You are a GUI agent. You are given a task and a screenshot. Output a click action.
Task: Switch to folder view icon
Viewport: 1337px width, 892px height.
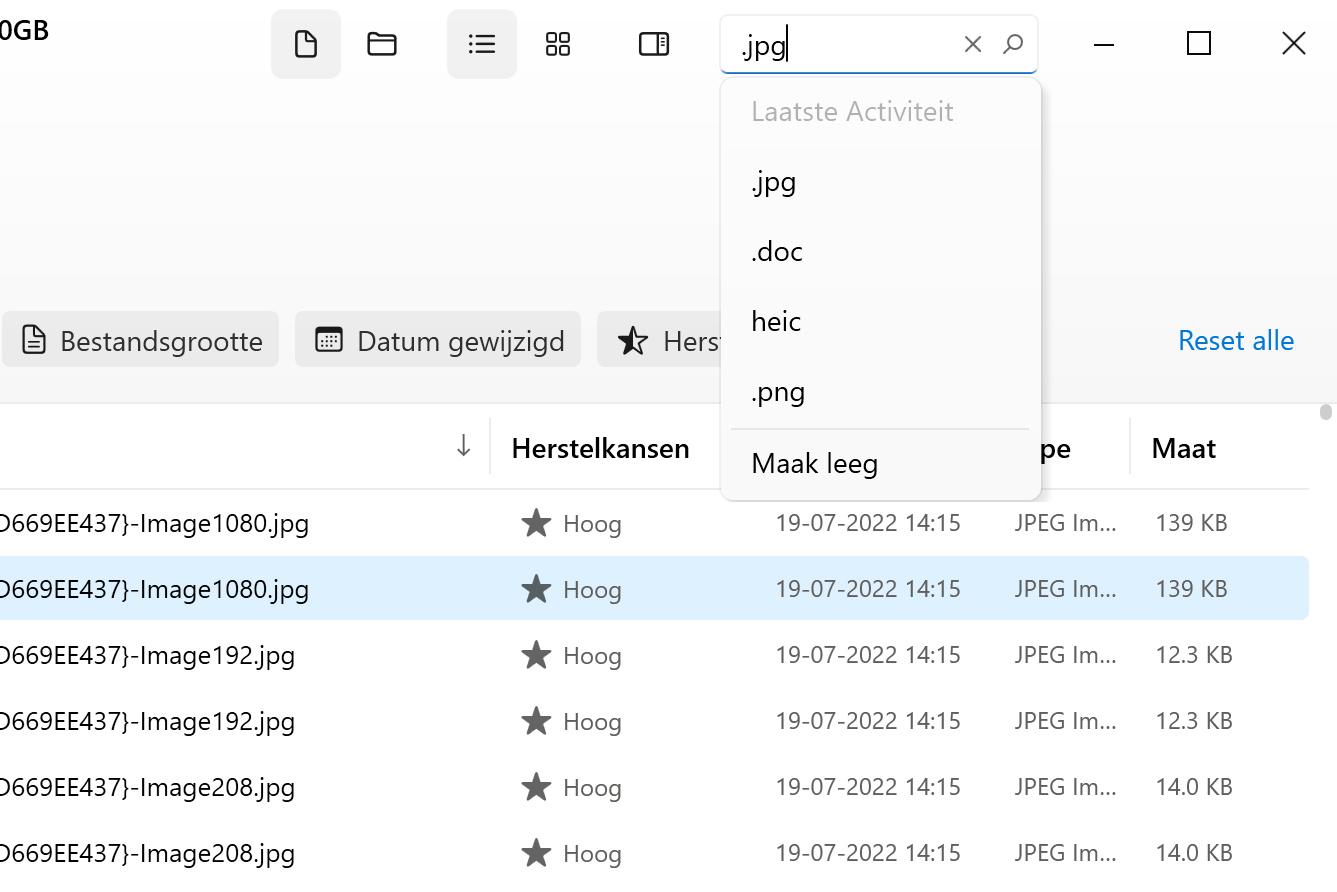pyautogui.click(x=382, y=44)
